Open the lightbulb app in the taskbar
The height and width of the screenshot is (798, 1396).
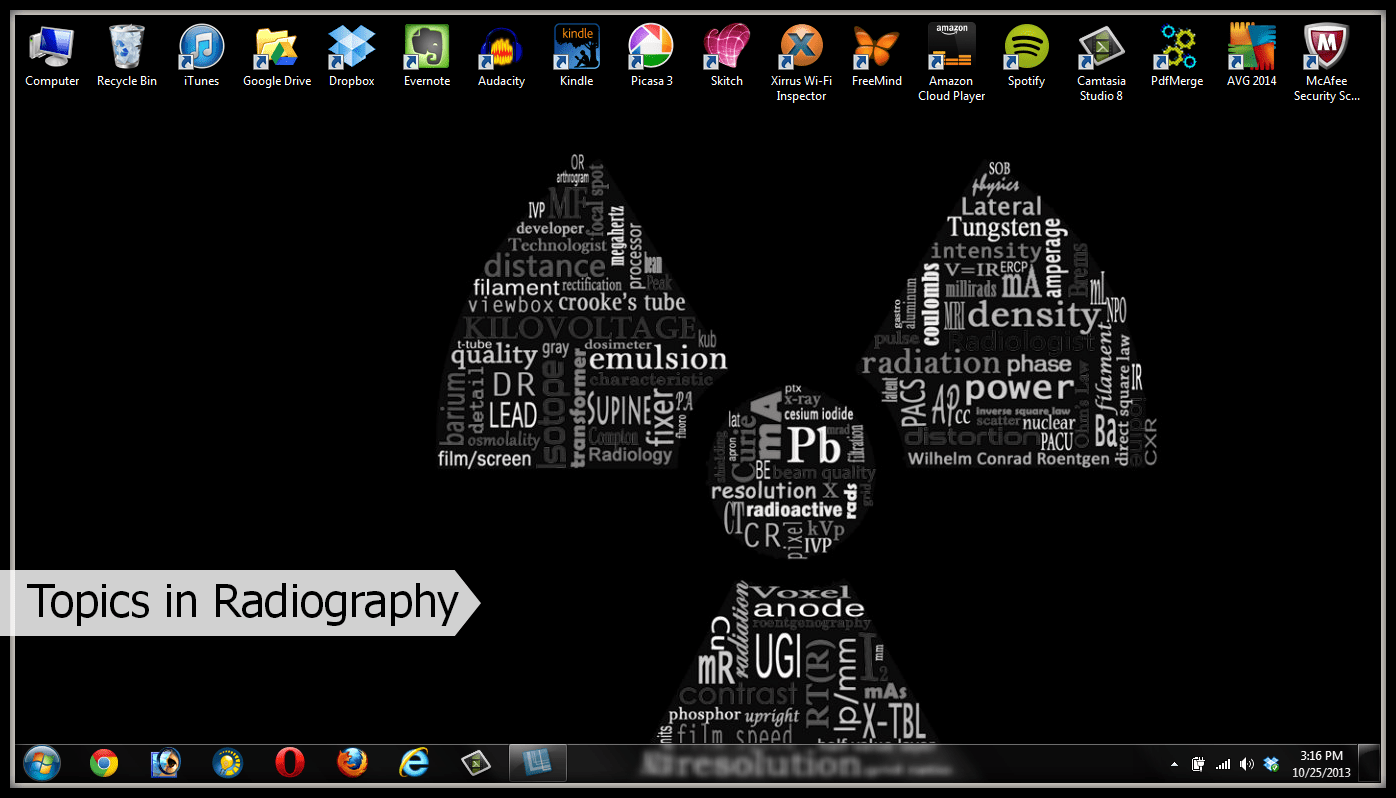click(x=228, y=763)
